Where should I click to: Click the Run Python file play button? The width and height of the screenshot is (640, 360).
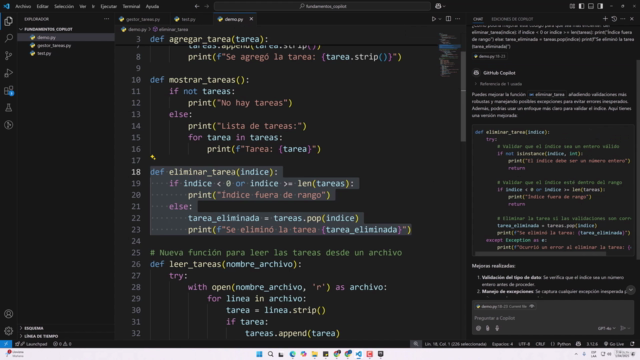click(433, 19)
